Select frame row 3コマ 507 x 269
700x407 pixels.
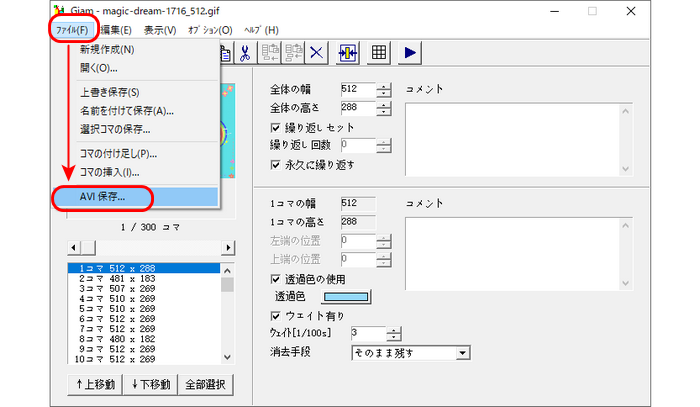(x=144, y=289)
